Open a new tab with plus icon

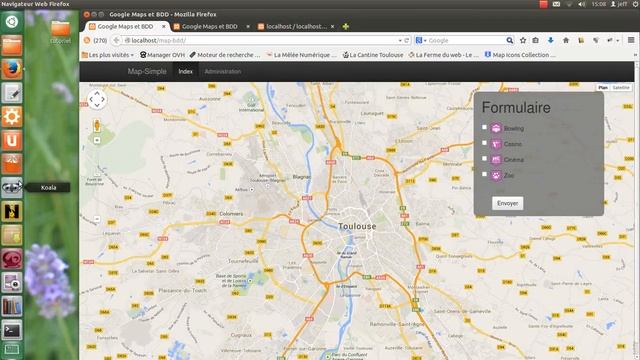346,27
